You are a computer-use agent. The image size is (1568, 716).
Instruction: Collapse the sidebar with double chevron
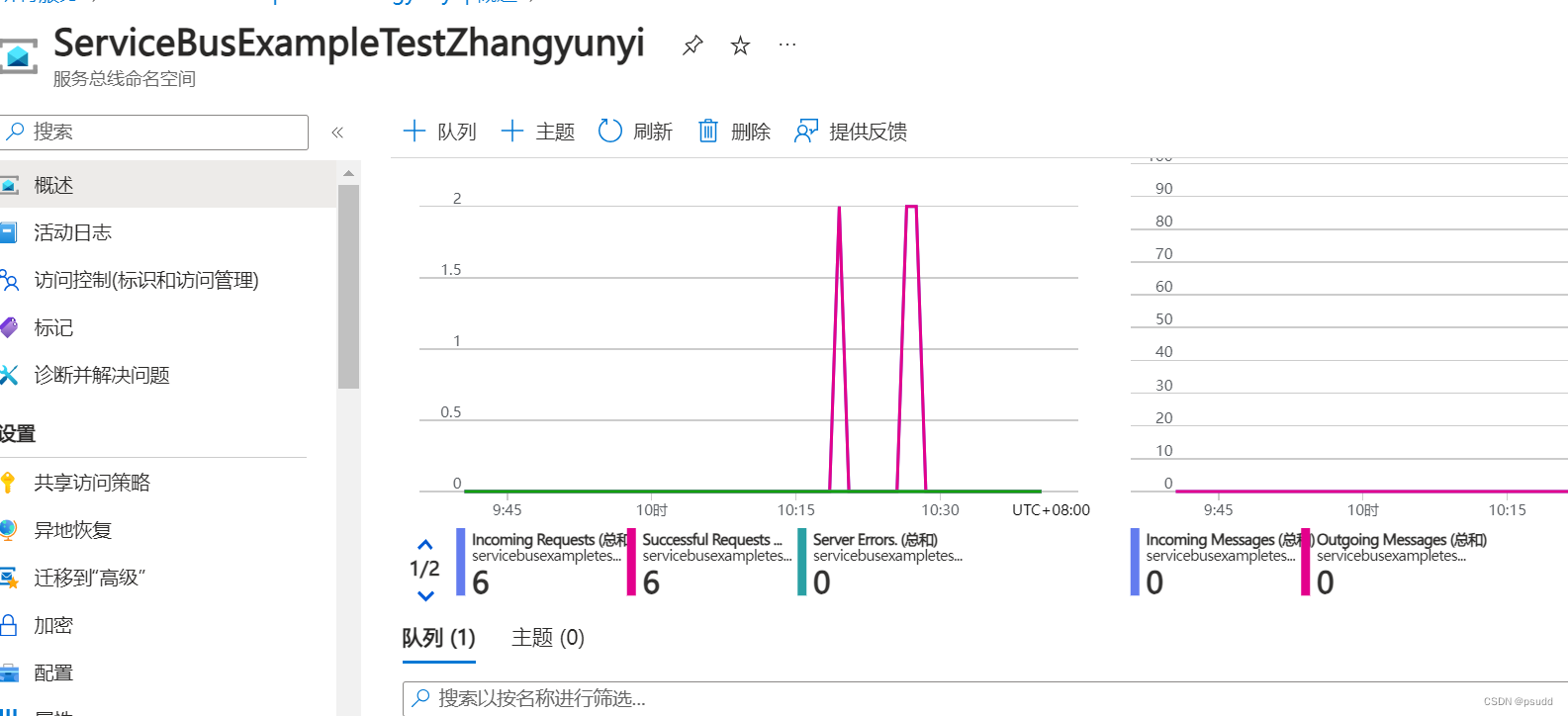[337, 133]
